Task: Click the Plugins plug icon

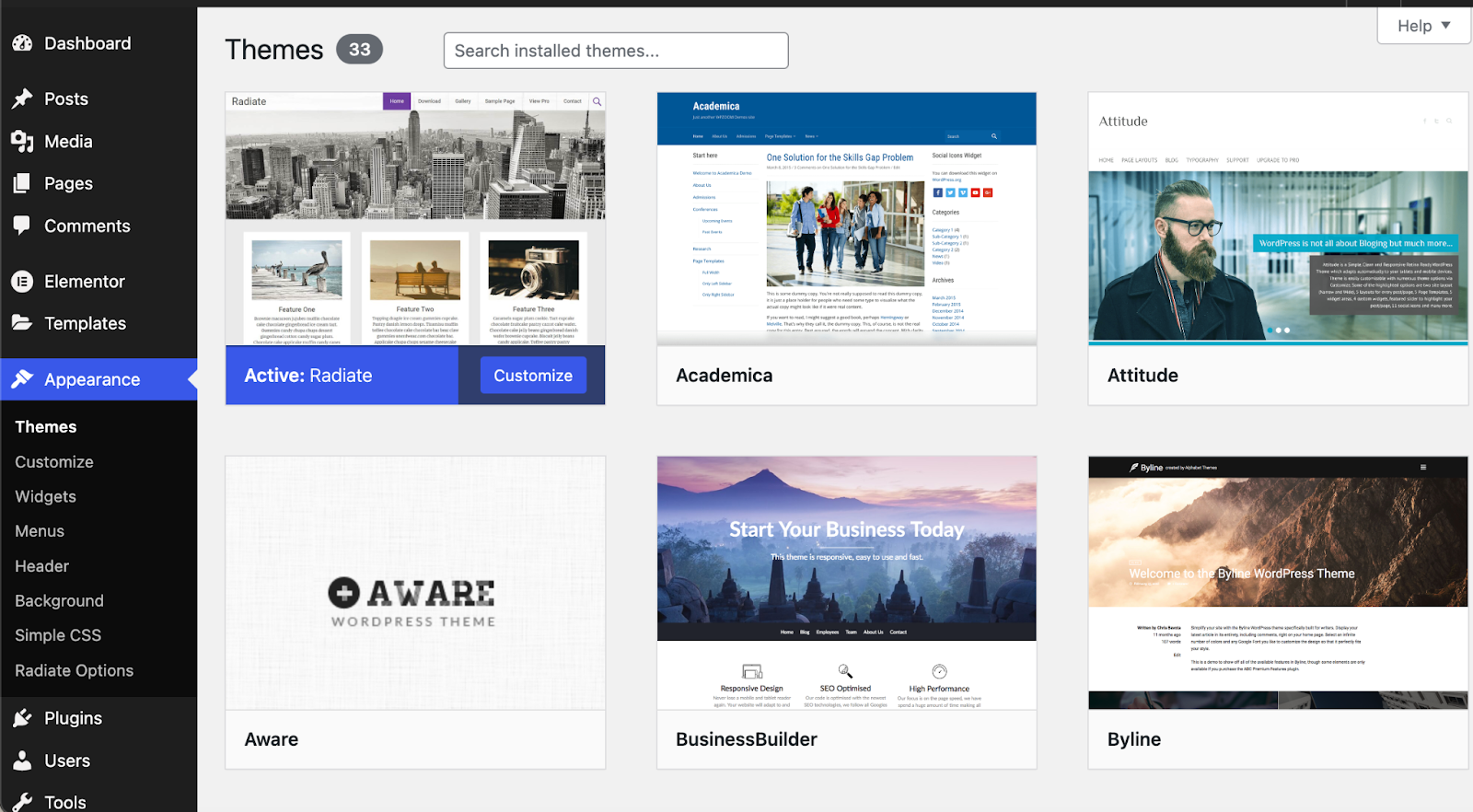Action: pos(22,718)
